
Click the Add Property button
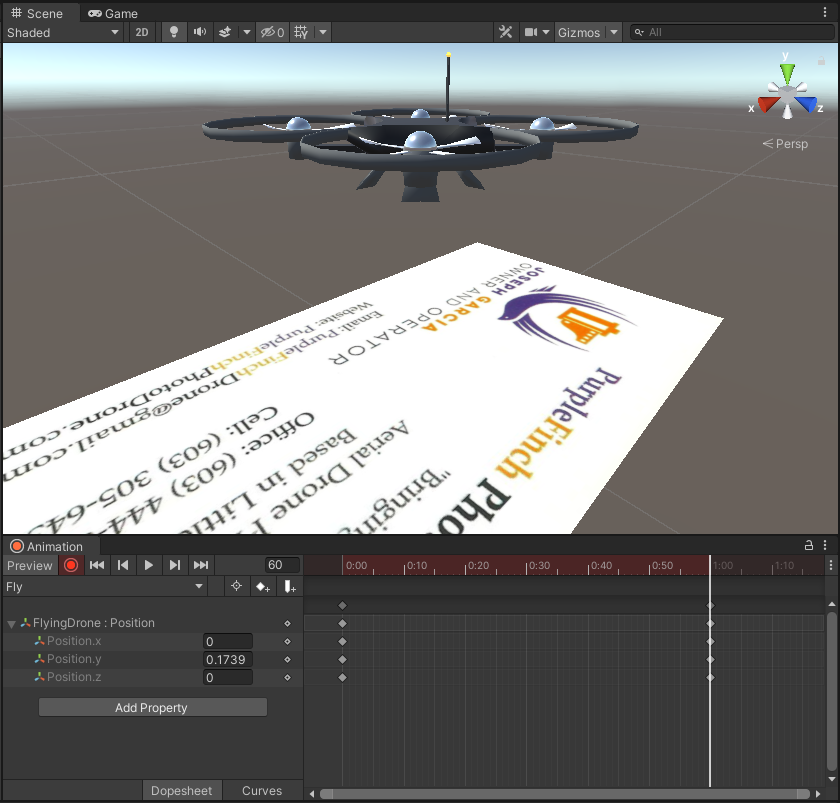(x=153, y=708)
